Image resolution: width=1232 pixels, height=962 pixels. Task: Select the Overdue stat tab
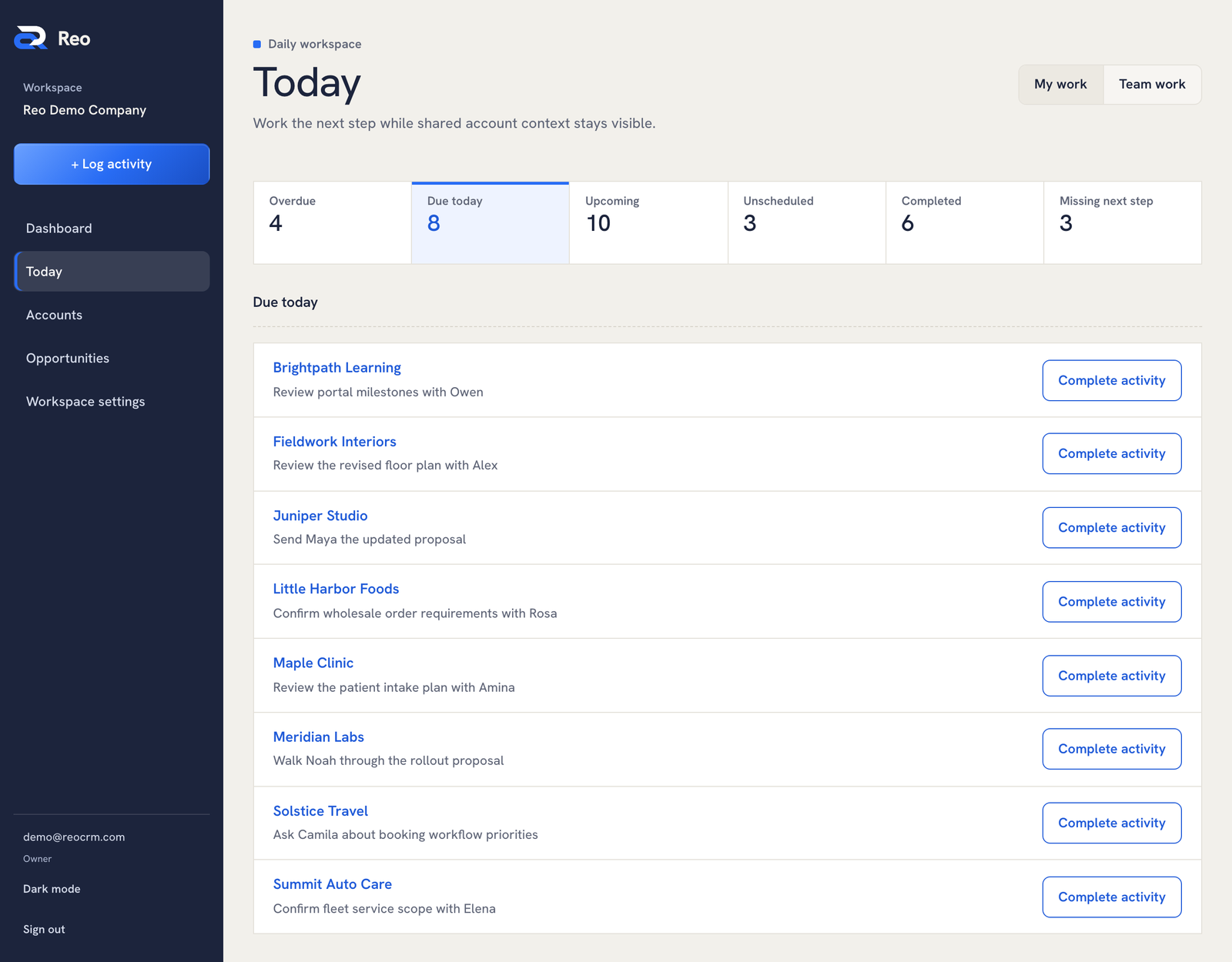pyautogui.click(x=333, y=223)
